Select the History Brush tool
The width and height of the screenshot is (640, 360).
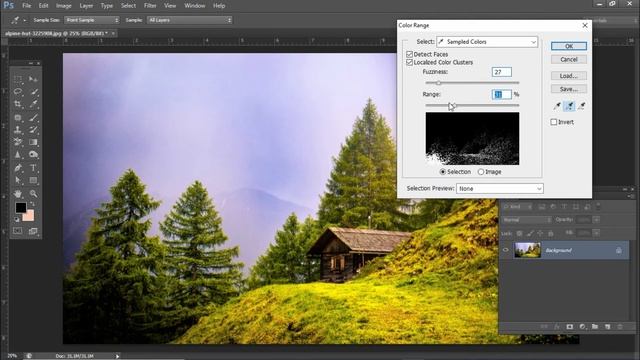click(x=33, y=130)
